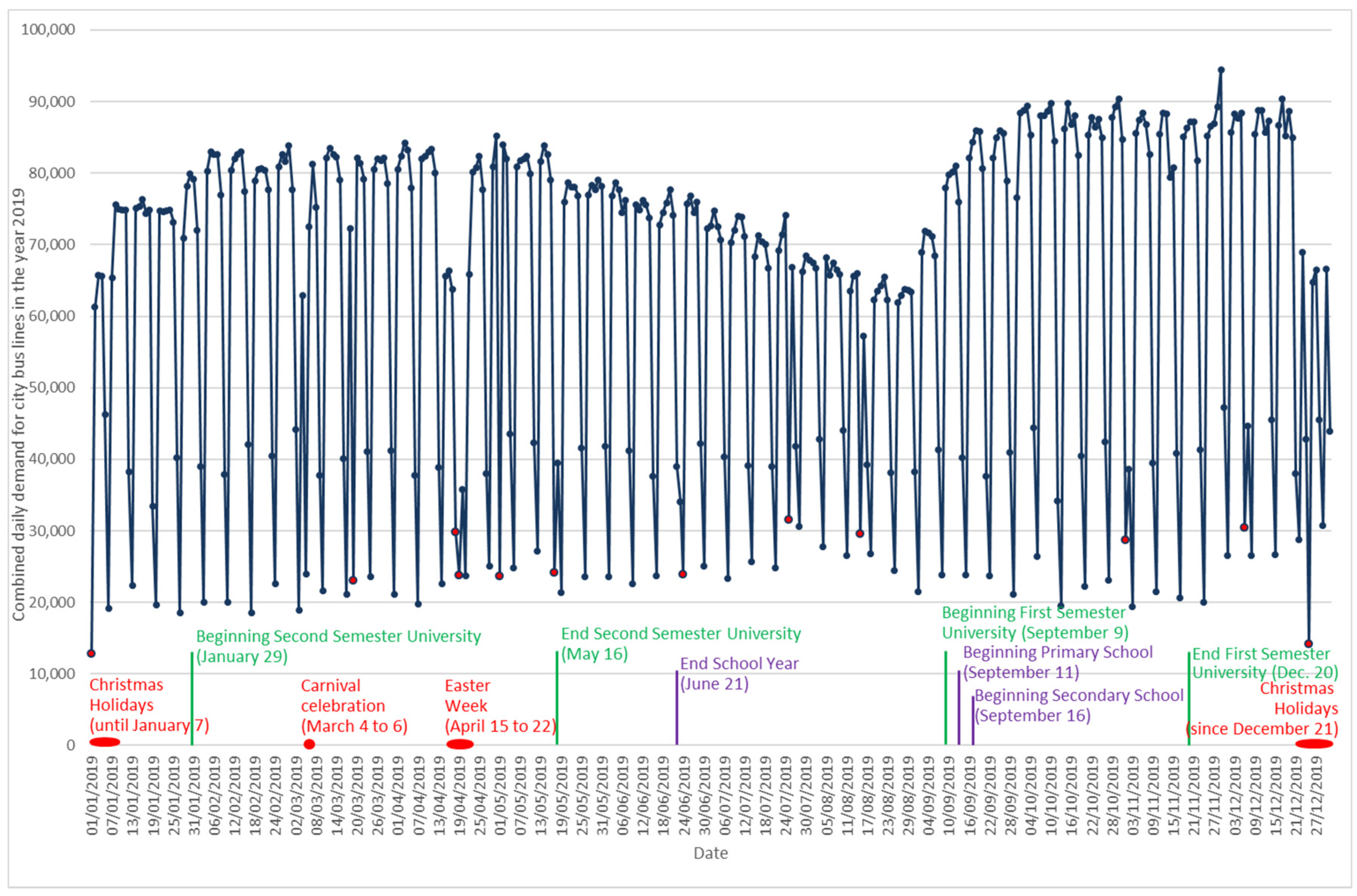Click the green line for Beginning First Semester University
Screen dimensions: 1357x896
pyautogui.click(x=946, y=698)
